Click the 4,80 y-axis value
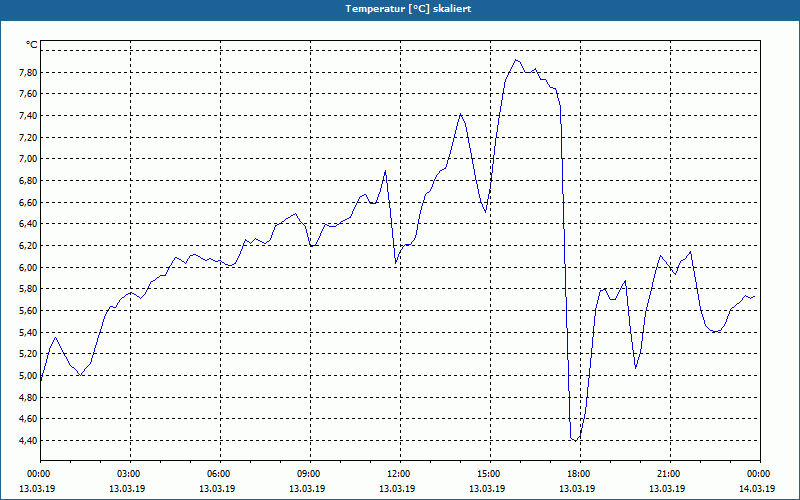The image size is (800, 500). [28, 397]
